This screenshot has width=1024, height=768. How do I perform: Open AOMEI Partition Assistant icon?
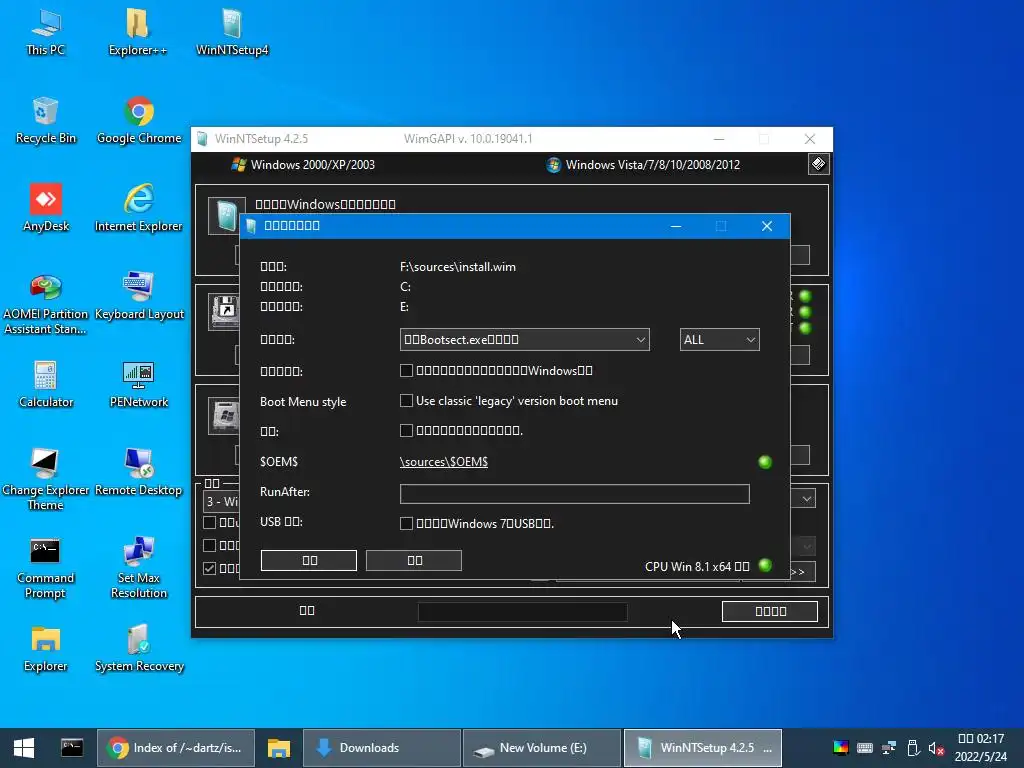(x=46, y=304)
